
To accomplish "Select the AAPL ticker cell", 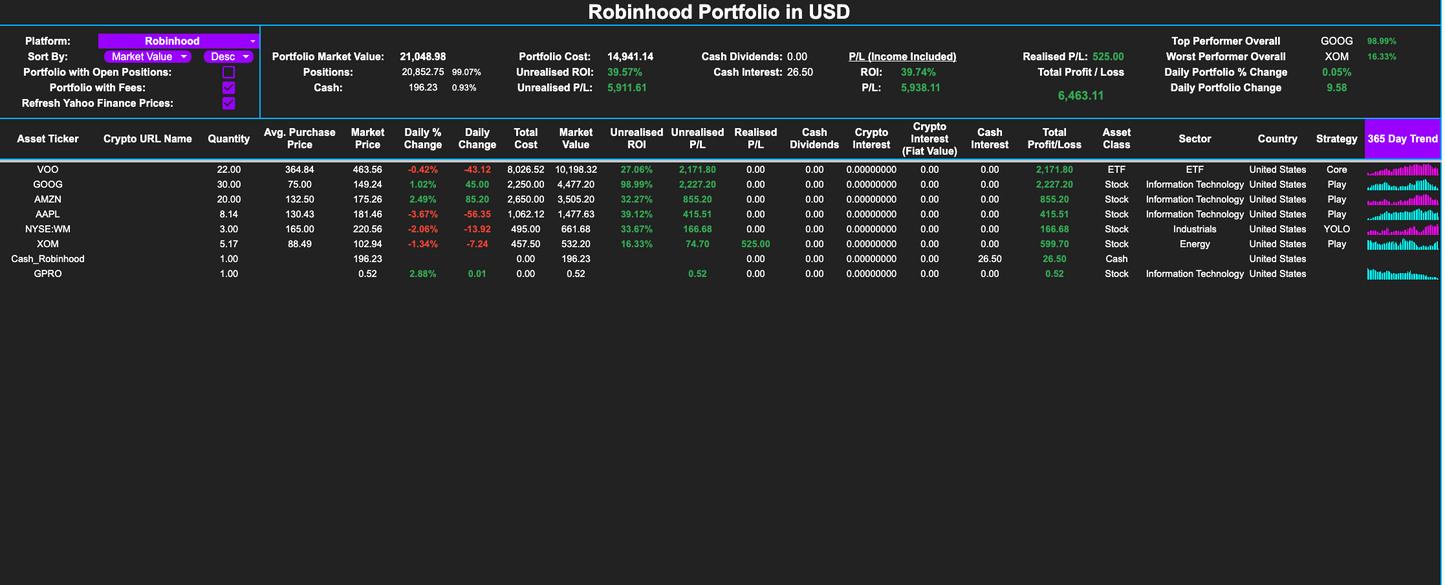I will coord(48,214).
